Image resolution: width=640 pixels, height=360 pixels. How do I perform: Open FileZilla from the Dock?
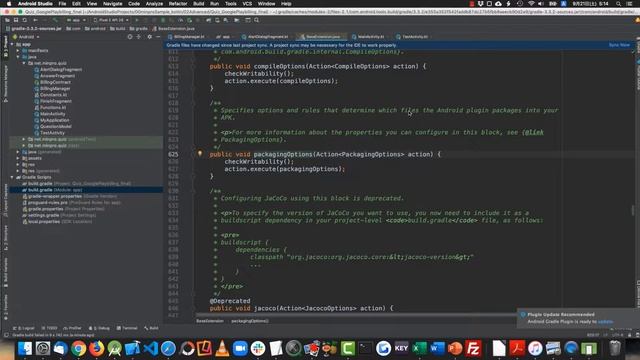(x=473, y=349)
